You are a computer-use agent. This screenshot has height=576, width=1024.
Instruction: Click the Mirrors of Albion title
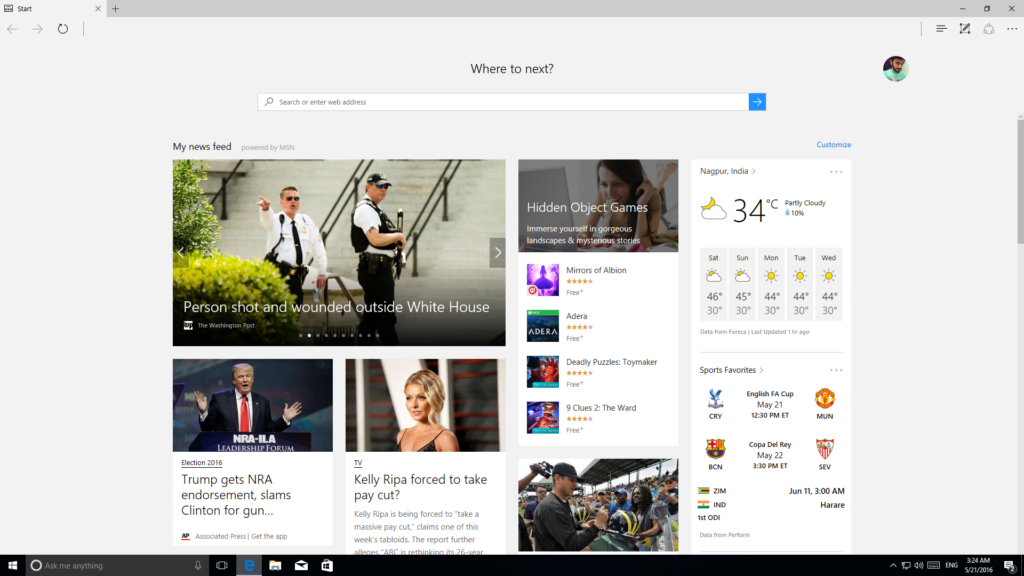(x=596, y=270)
